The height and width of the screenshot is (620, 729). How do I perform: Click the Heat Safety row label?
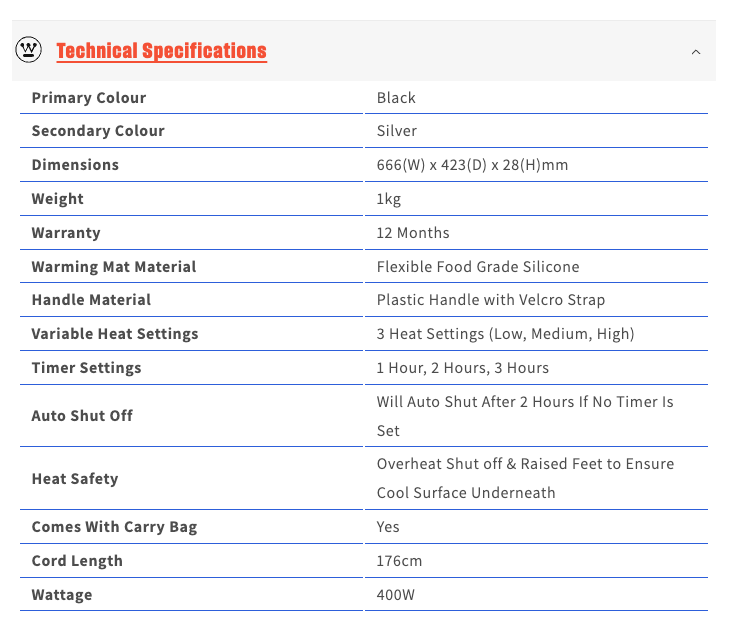point(75,479)
